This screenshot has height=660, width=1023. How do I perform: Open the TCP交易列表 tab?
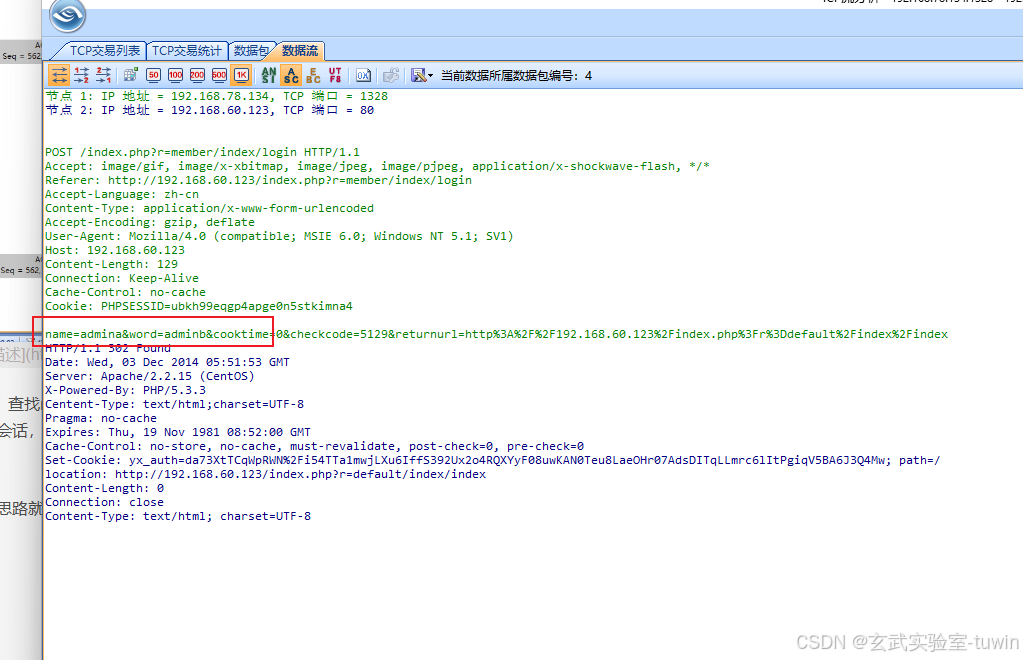click(104, 51)
